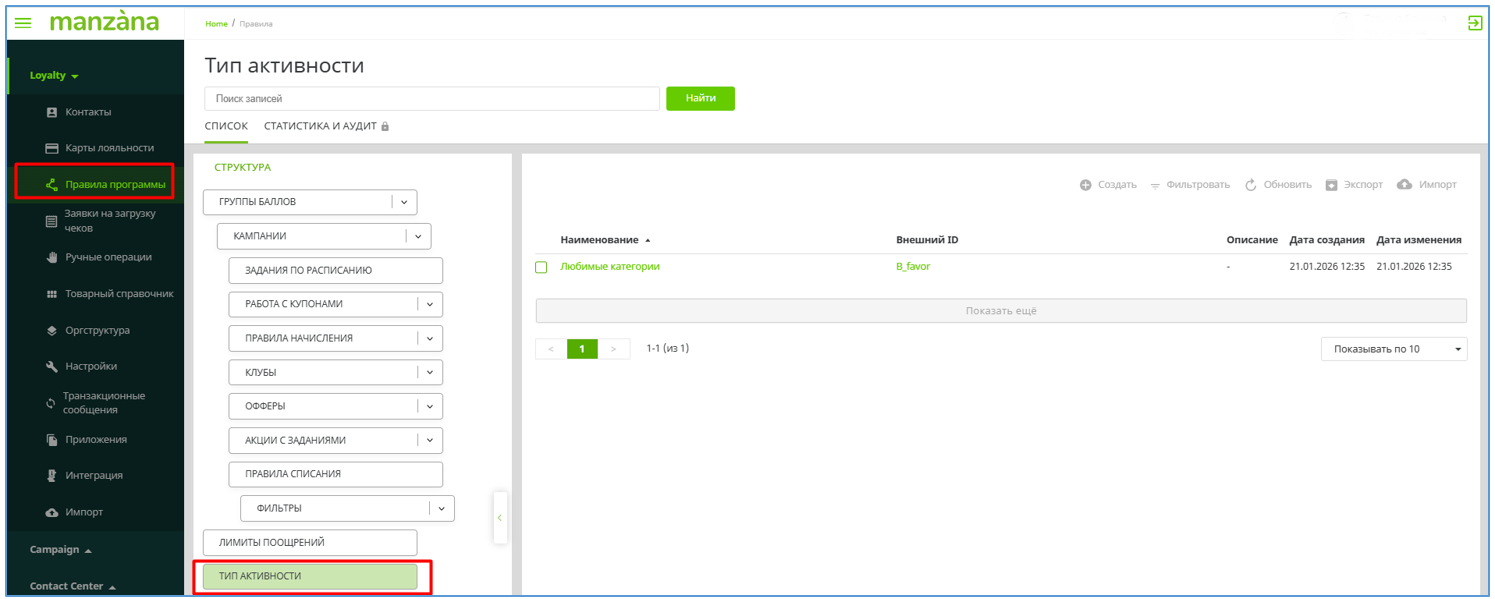1495x599 pixels.
Task: Open Товарный справочник sidebar item
Action: coord(119,294)
